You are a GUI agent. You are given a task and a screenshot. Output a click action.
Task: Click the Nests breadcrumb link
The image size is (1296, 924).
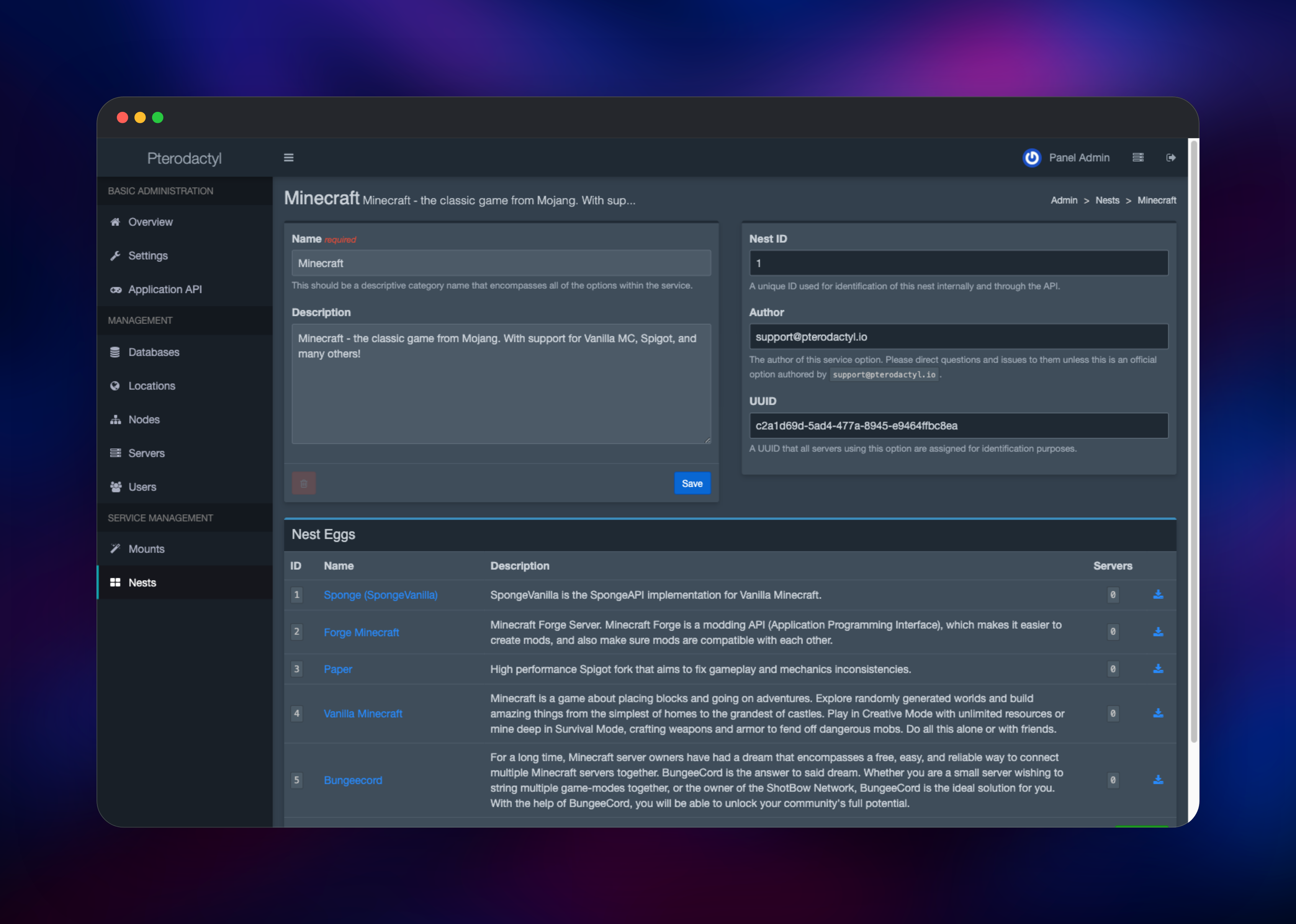1107,200
